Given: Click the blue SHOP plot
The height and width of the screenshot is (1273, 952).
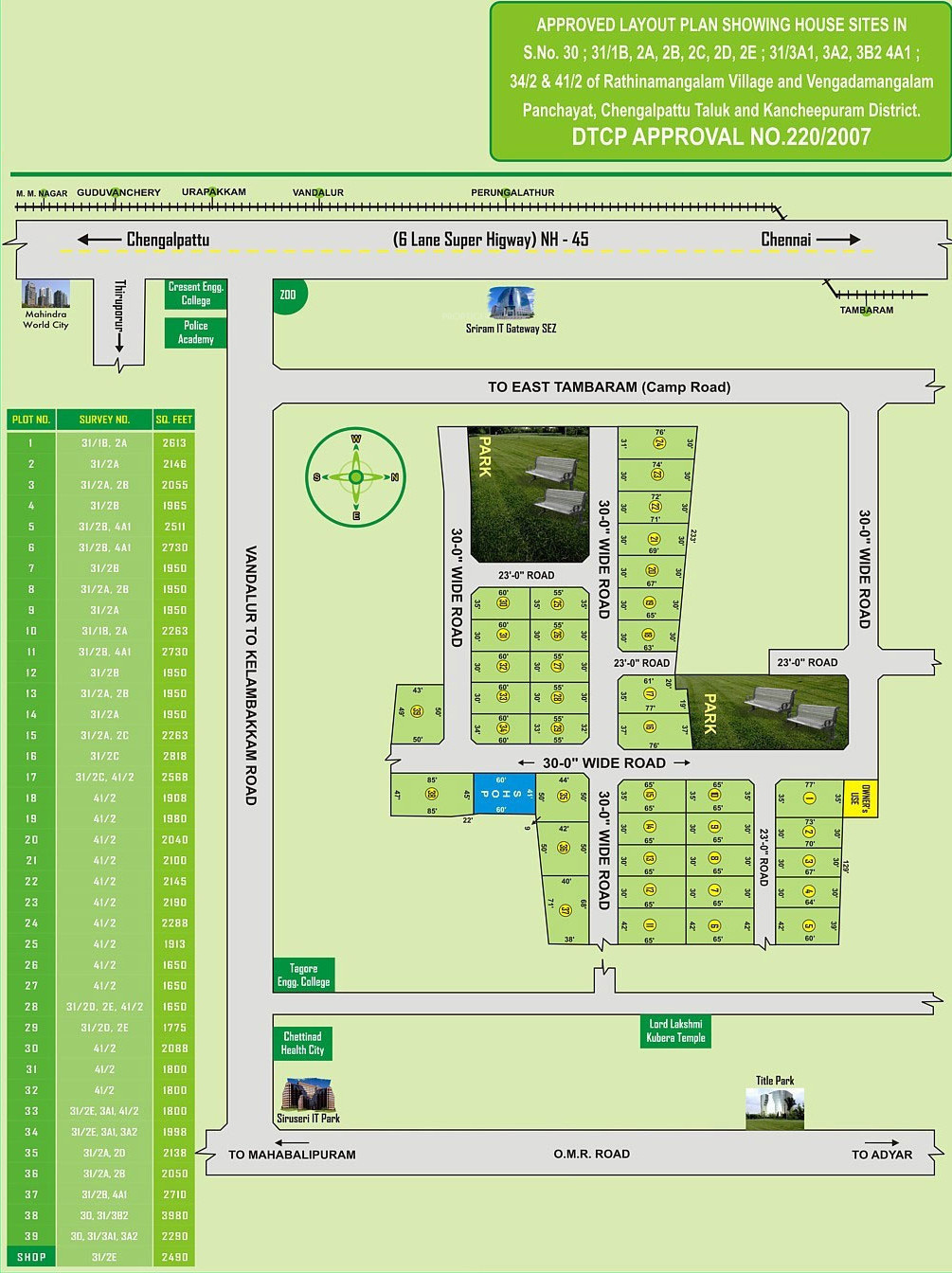Looking at the screenshot, I should [x=503, y=794].
